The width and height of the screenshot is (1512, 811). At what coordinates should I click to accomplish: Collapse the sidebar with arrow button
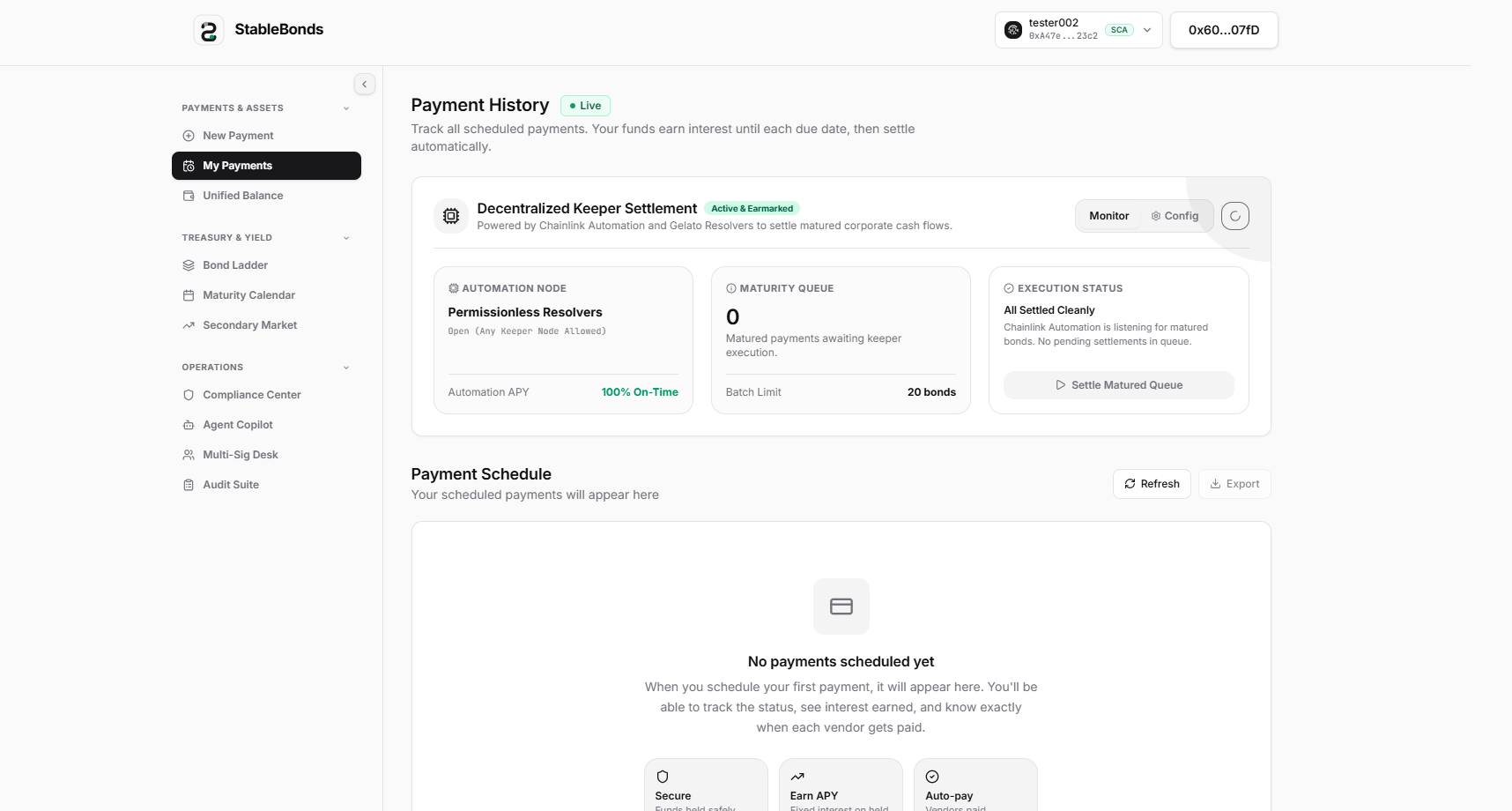point(365,84)
